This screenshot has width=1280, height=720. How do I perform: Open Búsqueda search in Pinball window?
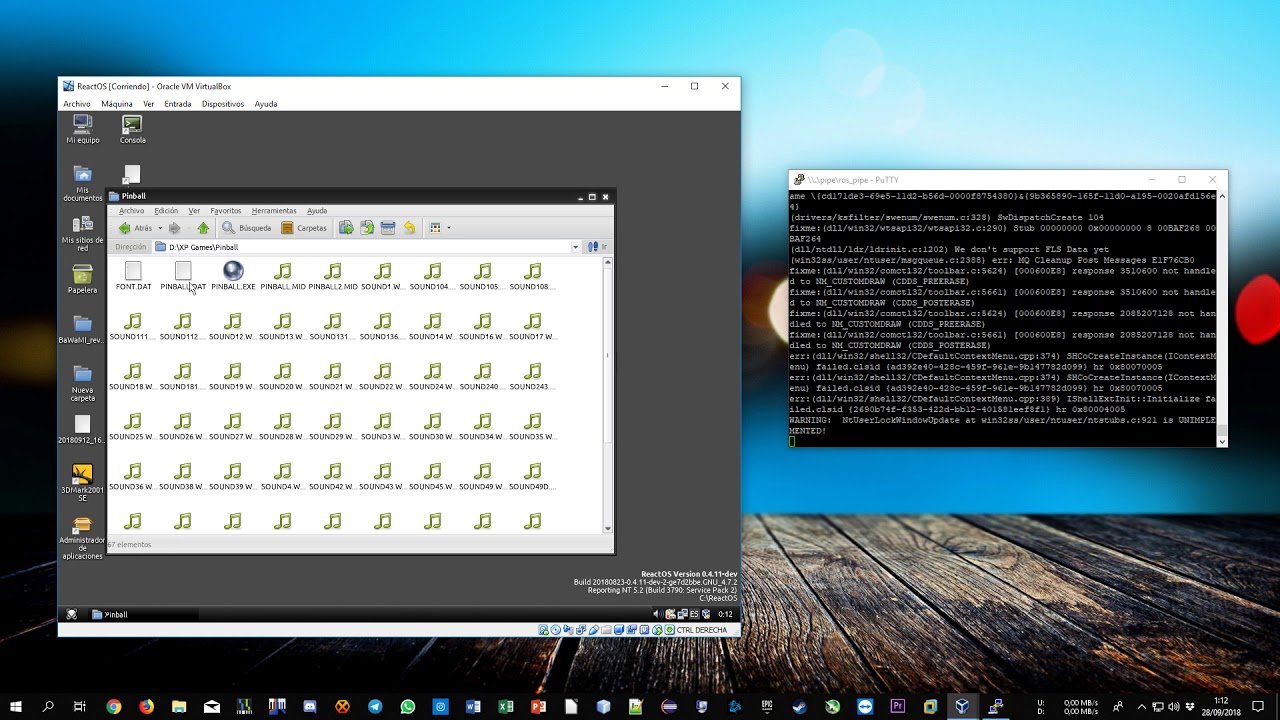(x=246, y=228)
